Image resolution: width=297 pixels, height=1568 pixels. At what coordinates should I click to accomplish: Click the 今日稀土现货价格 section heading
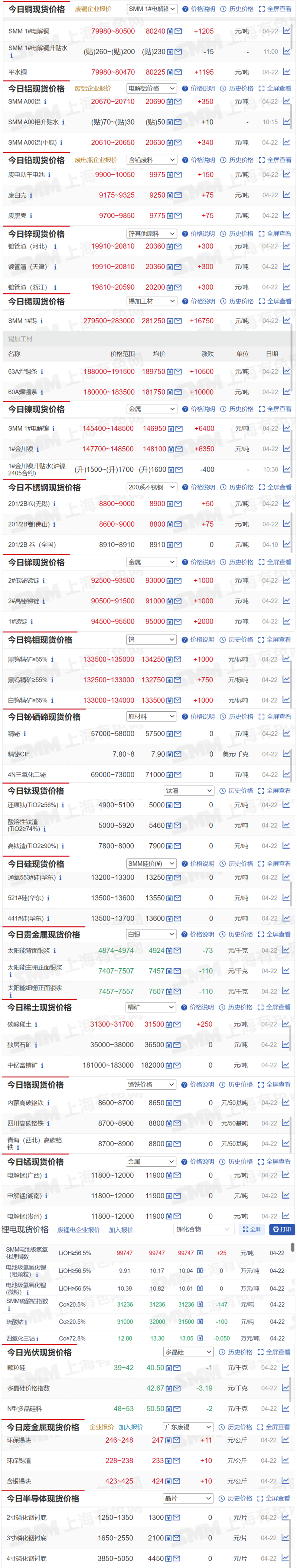(x=40, y=1007)
